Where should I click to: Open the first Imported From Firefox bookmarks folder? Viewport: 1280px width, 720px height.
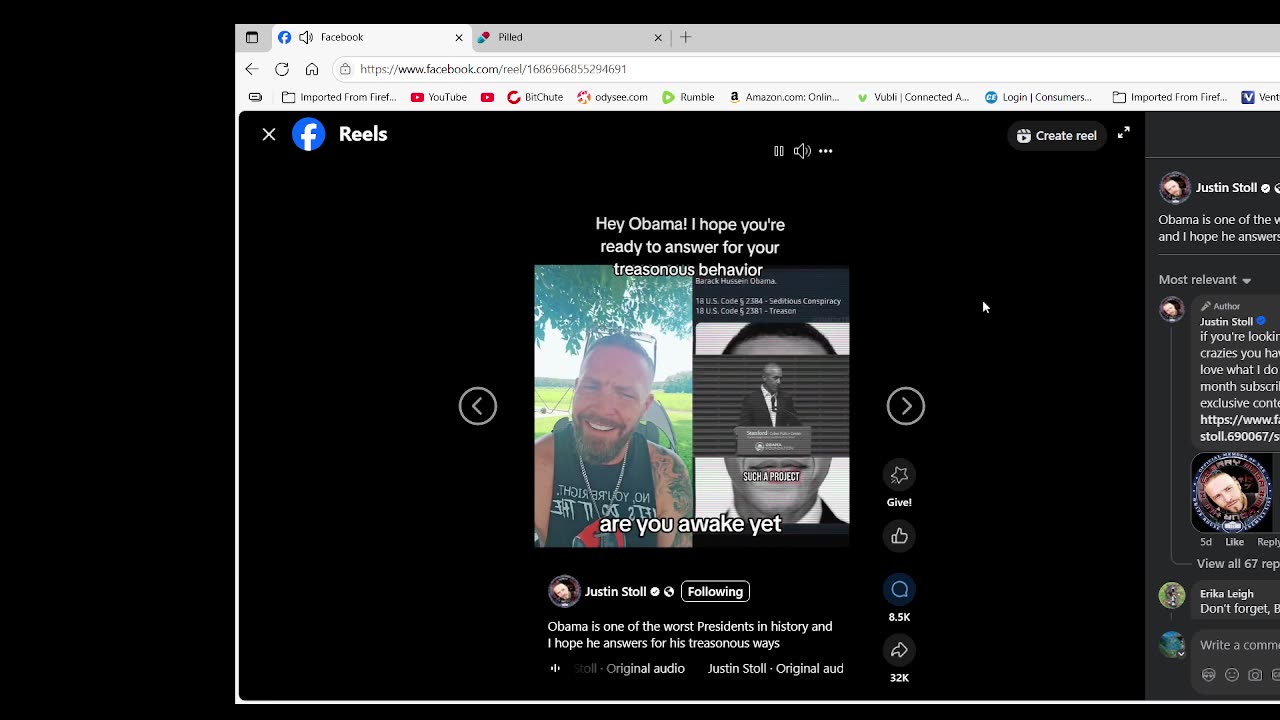click(x=339, y=97)
